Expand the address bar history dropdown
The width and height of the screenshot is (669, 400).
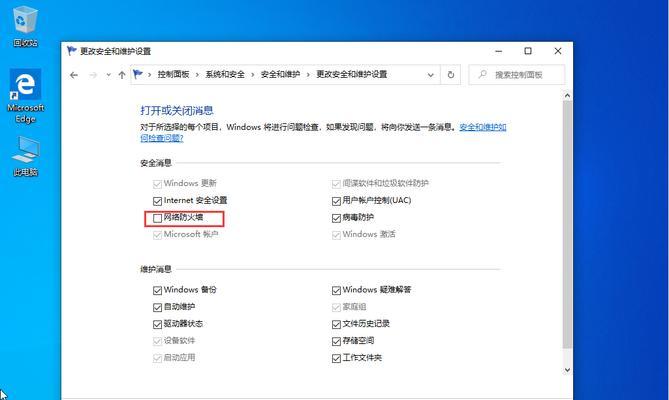[x=430, y=75]
